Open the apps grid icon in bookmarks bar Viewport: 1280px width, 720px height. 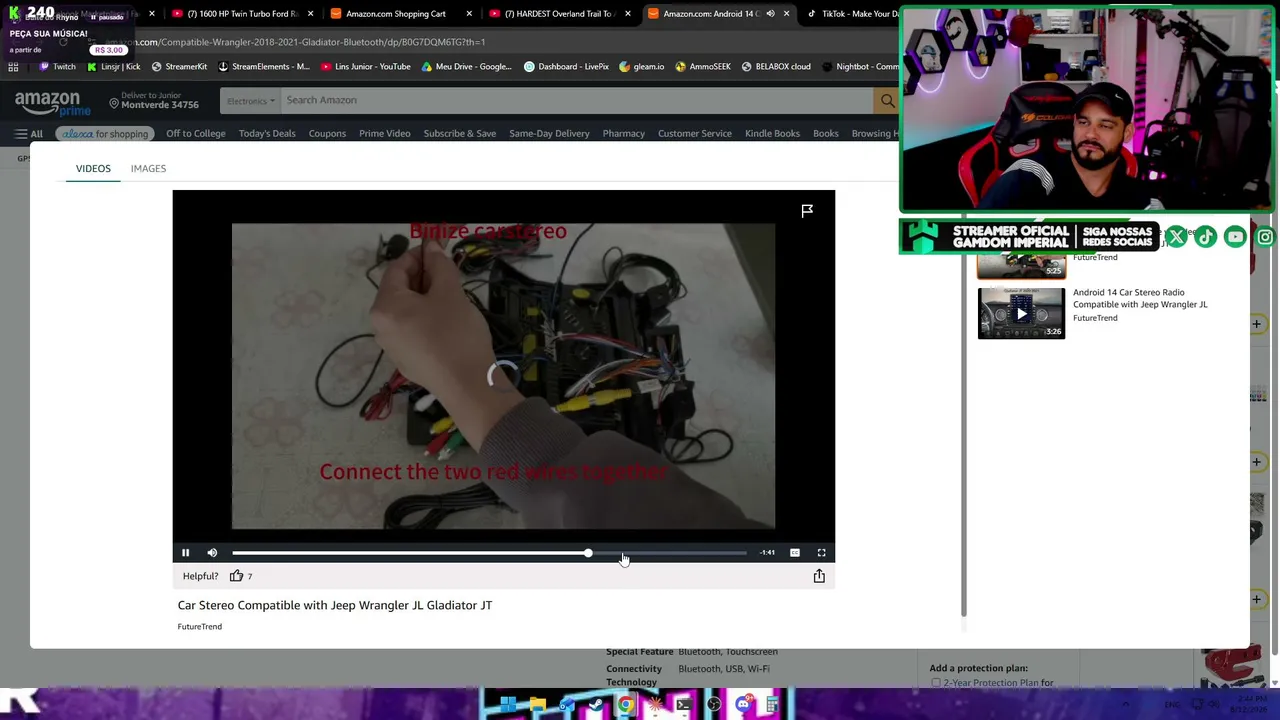coord(13,67)
